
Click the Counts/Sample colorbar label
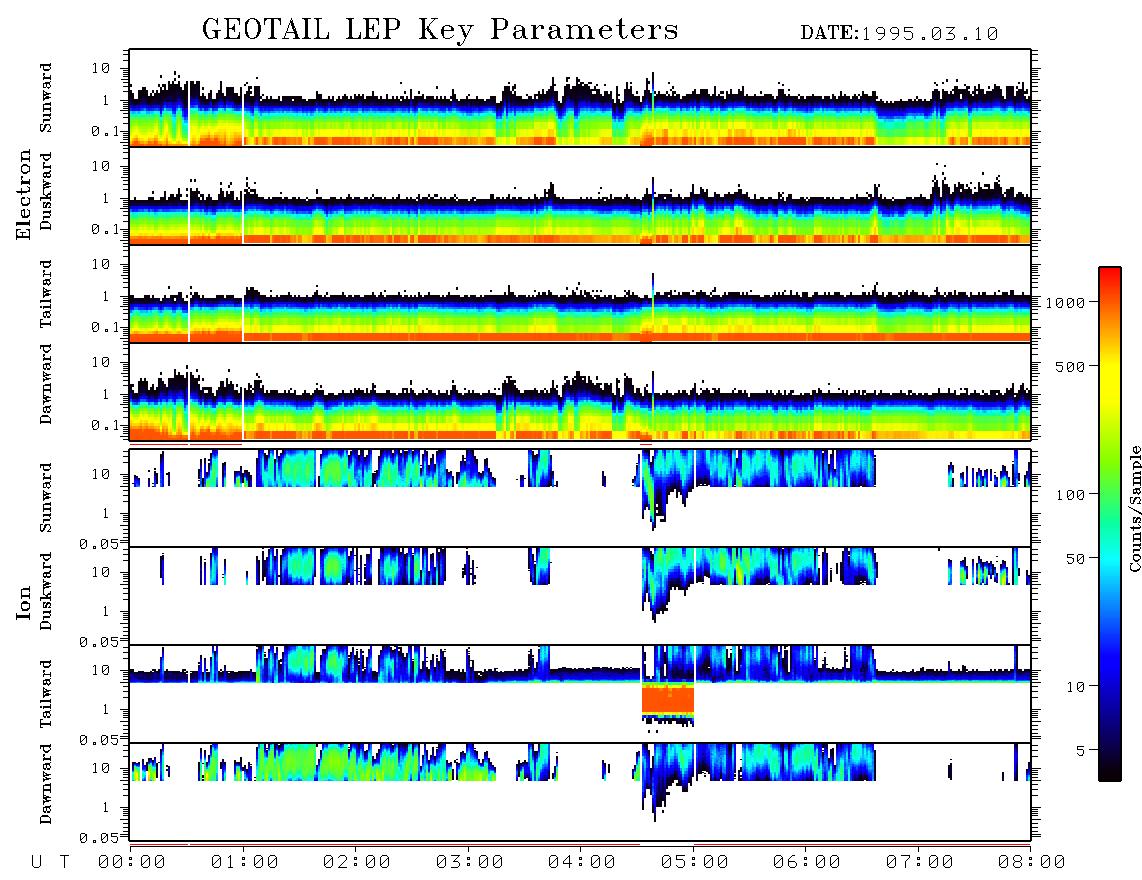(x=1134, y=508)
